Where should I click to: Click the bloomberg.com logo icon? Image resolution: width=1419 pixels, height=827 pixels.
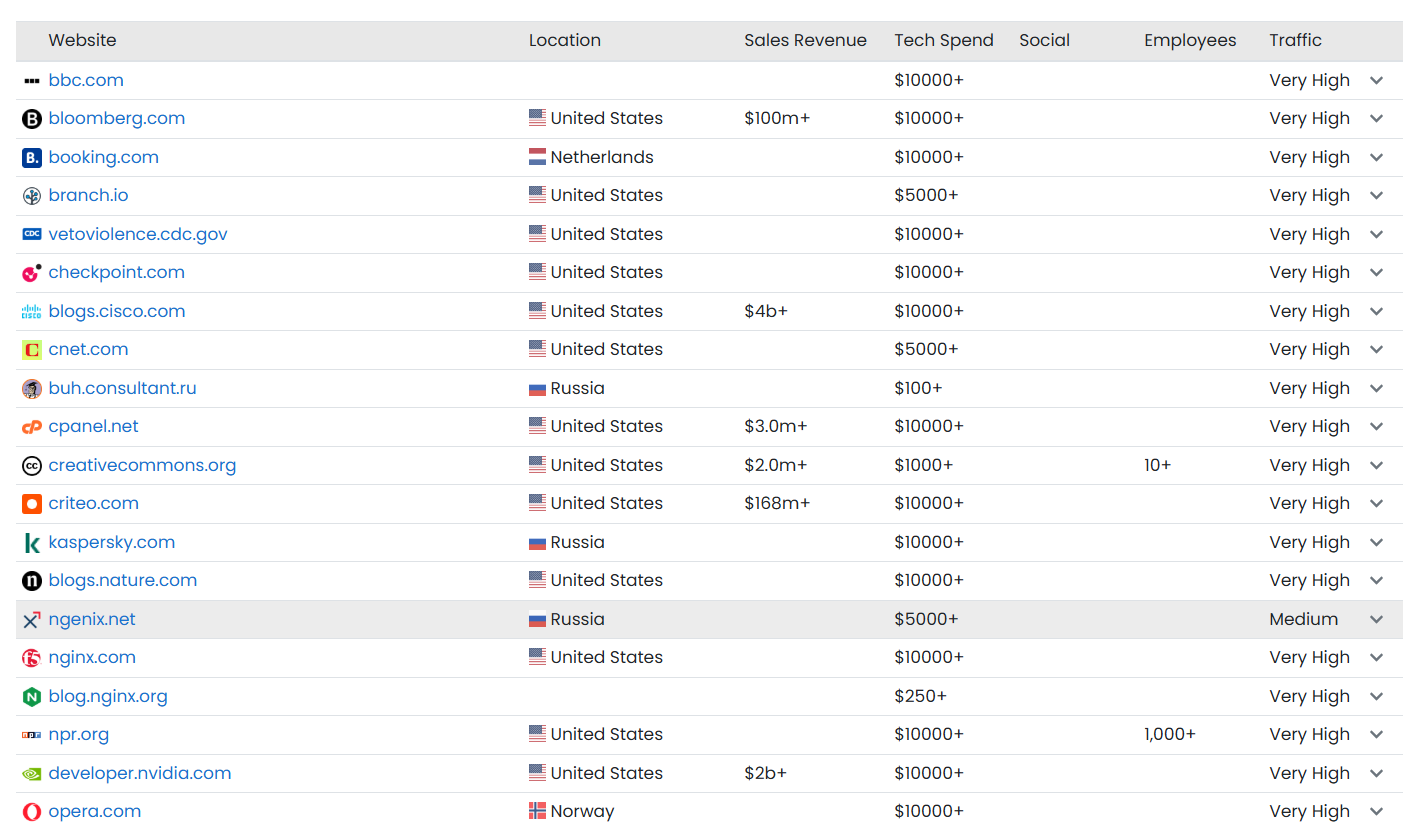coord(32,119)
